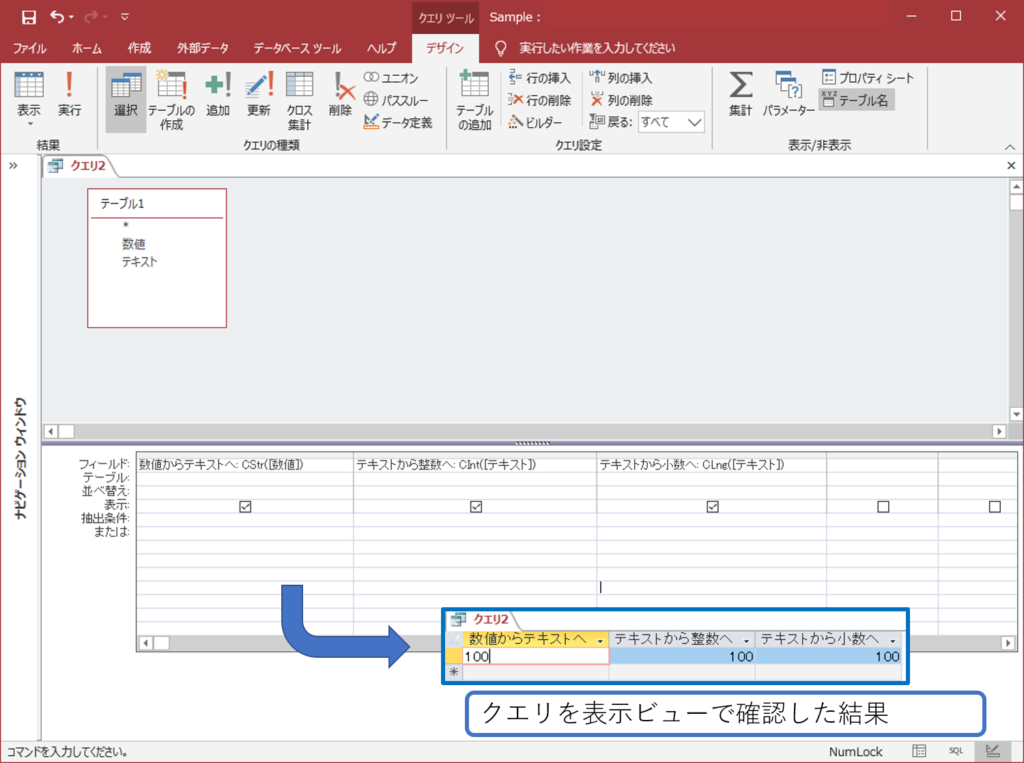Image resolution: width=1024 pixels, height=763 pixels.
Task: Select the デザイン ribbon tab
Action: tap(445, 48)
